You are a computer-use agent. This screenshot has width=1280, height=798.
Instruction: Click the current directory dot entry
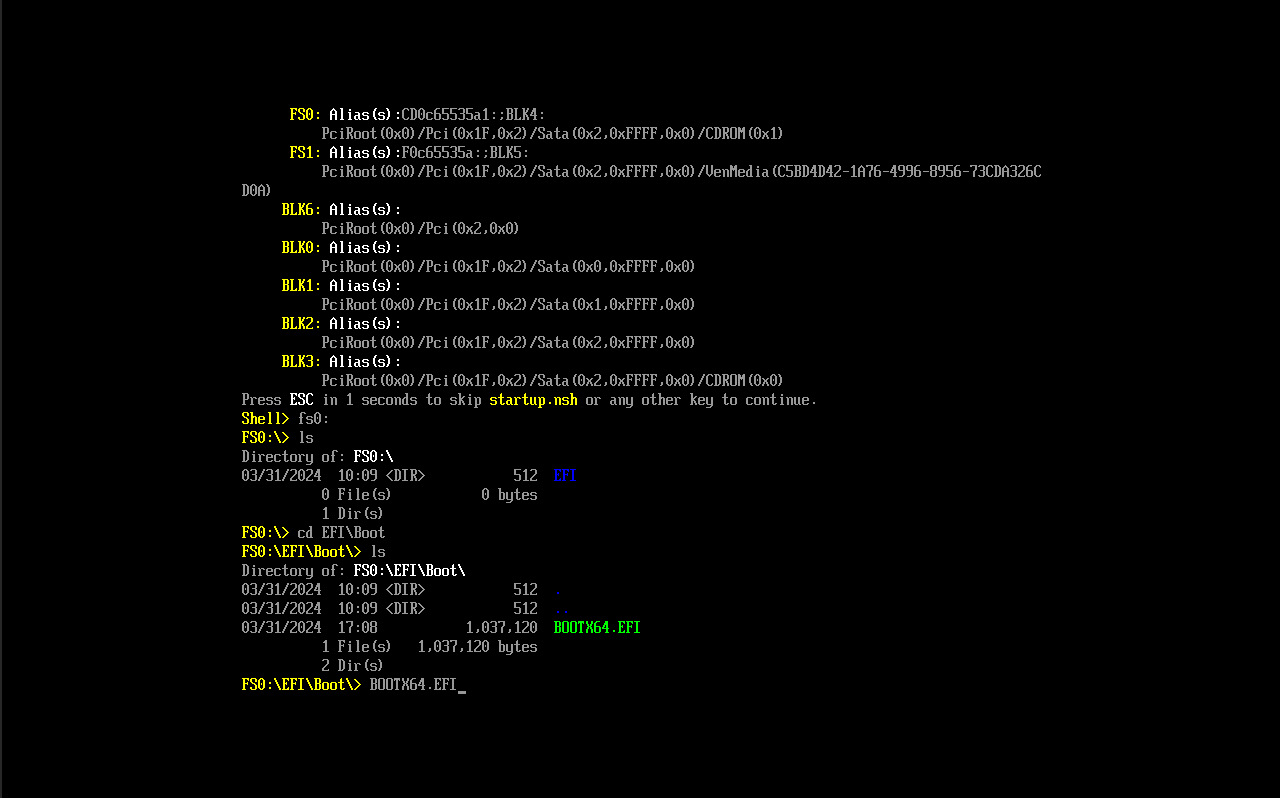(x=557, y=589)
